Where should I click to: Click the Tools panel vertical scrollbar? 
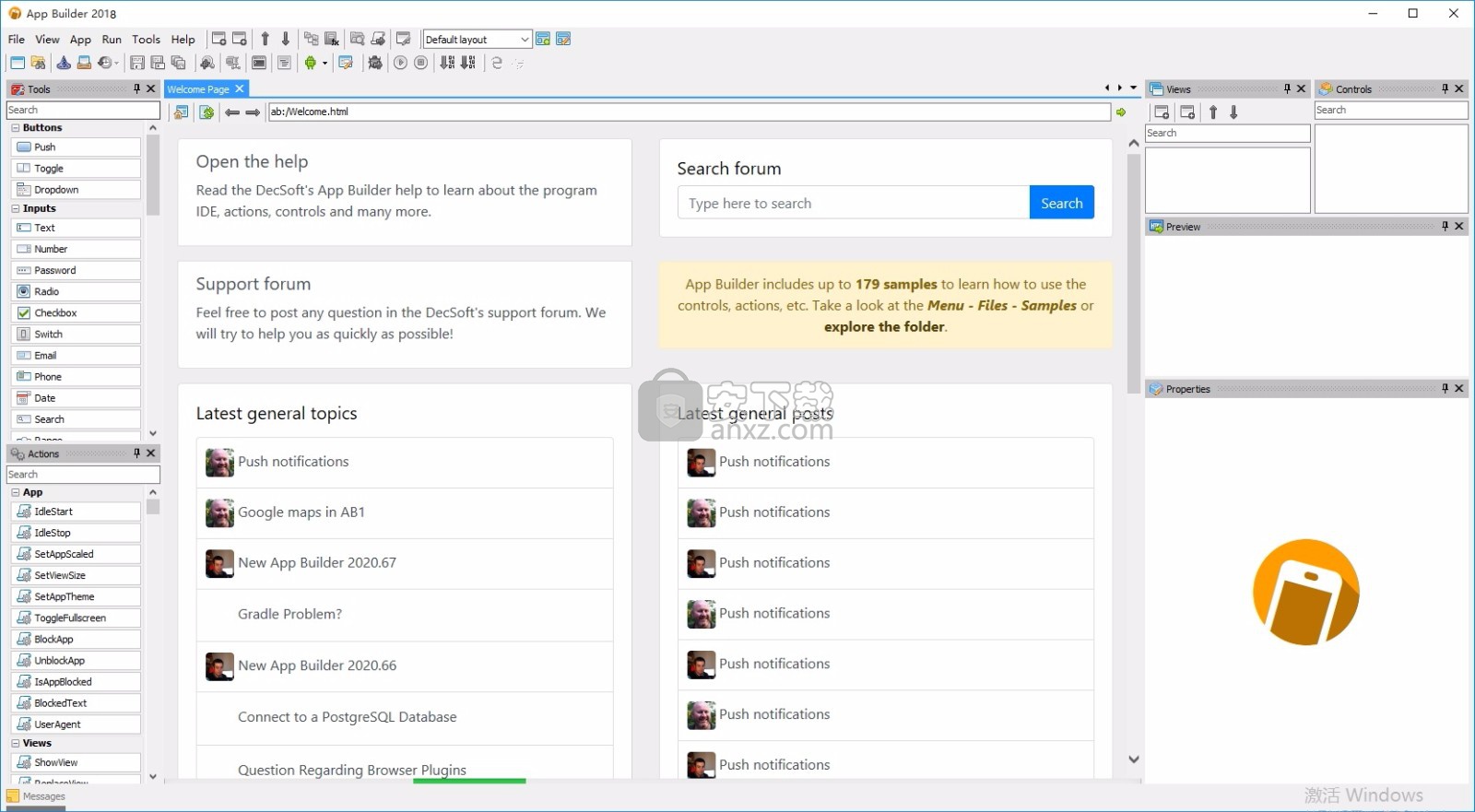tap(153, 175)
